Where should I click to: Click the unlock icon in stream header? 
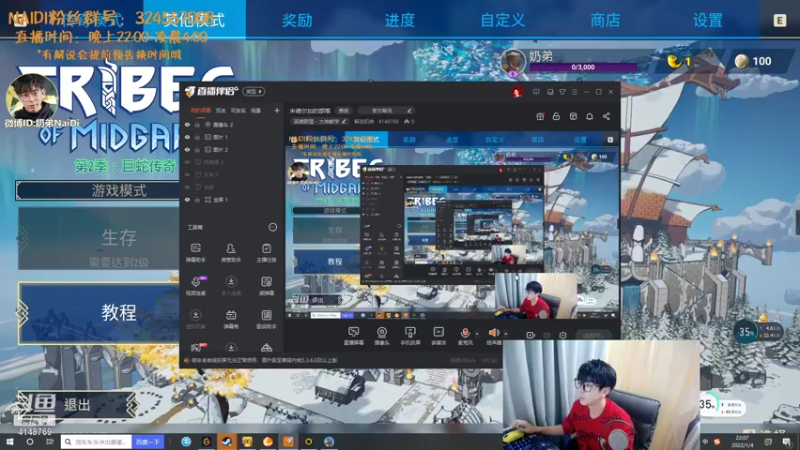[556, 116]
